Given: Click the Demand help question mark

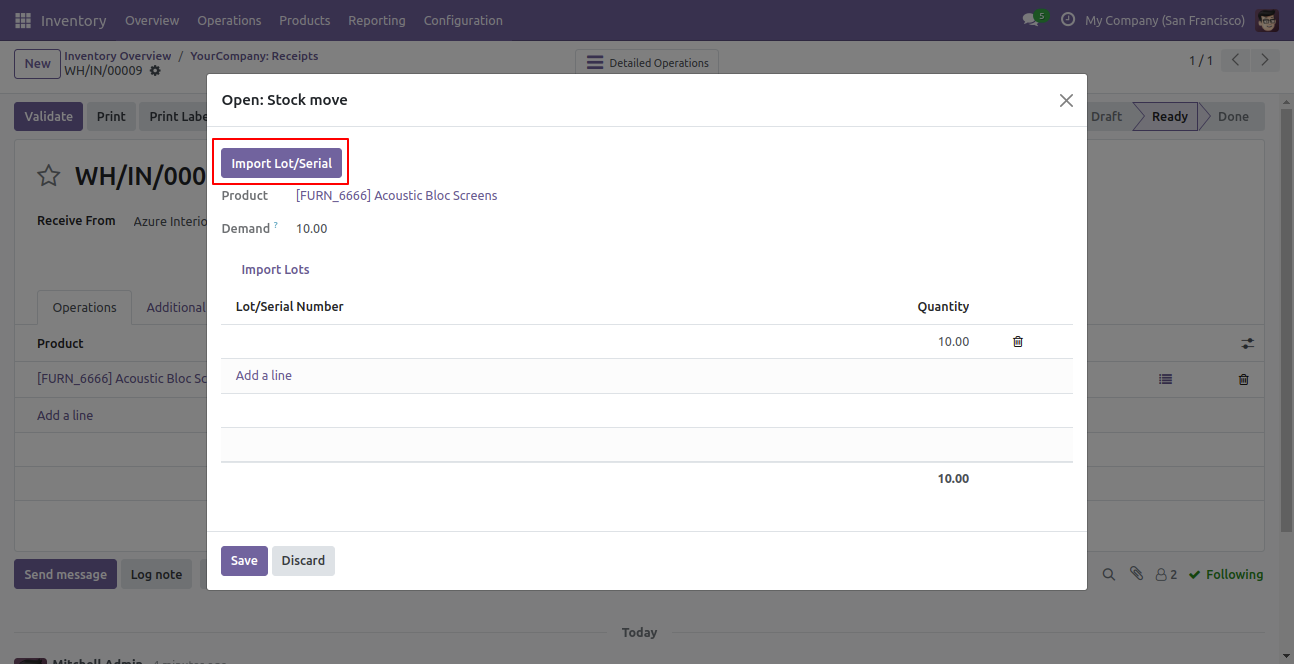Looking at the screenshot, I should coord(276,225).
